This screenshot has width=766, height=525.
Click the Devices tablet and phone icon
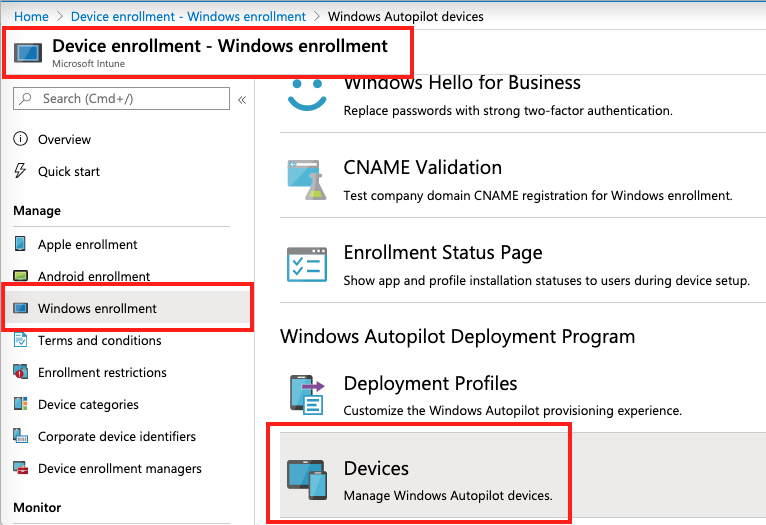(x=307, y=480)
